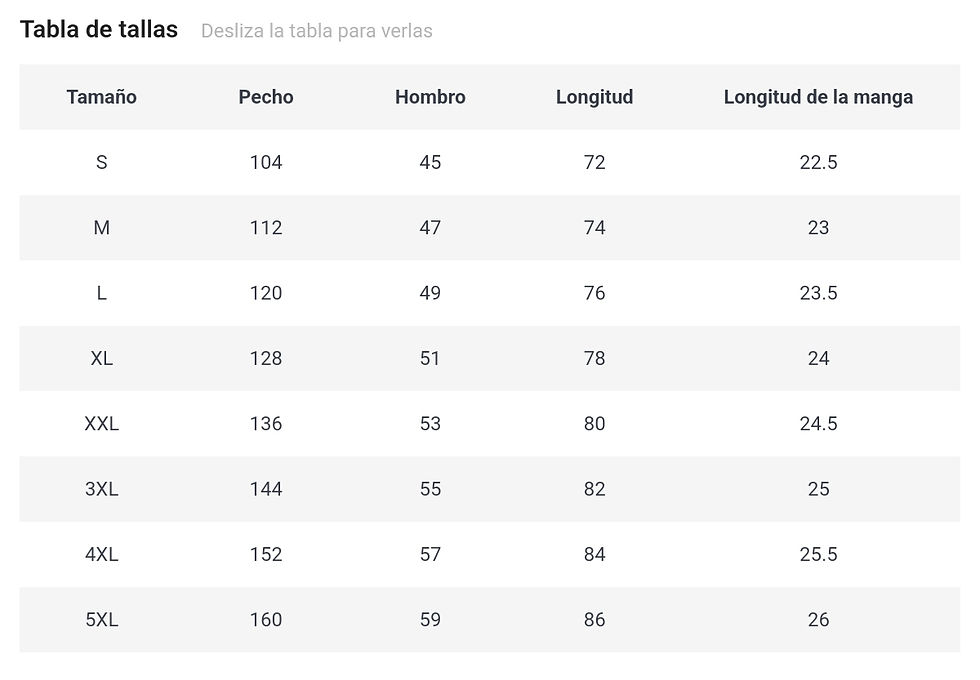Click the 'Desliza la tabla para verlas' hint
Image resolution: width=980 pixels, height=680 pixels.
(x=316, y=31)
